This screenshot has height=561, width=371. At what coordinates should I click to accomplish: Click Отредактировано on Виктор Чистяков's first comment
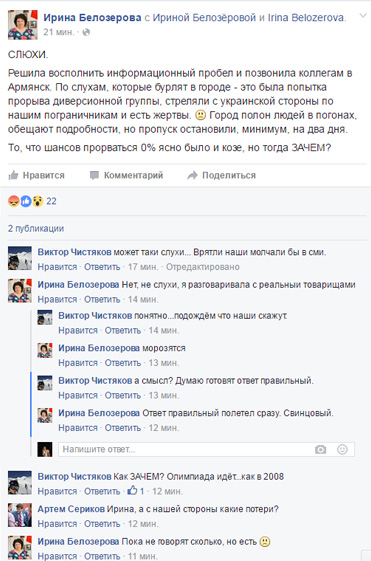coord(203,267)
